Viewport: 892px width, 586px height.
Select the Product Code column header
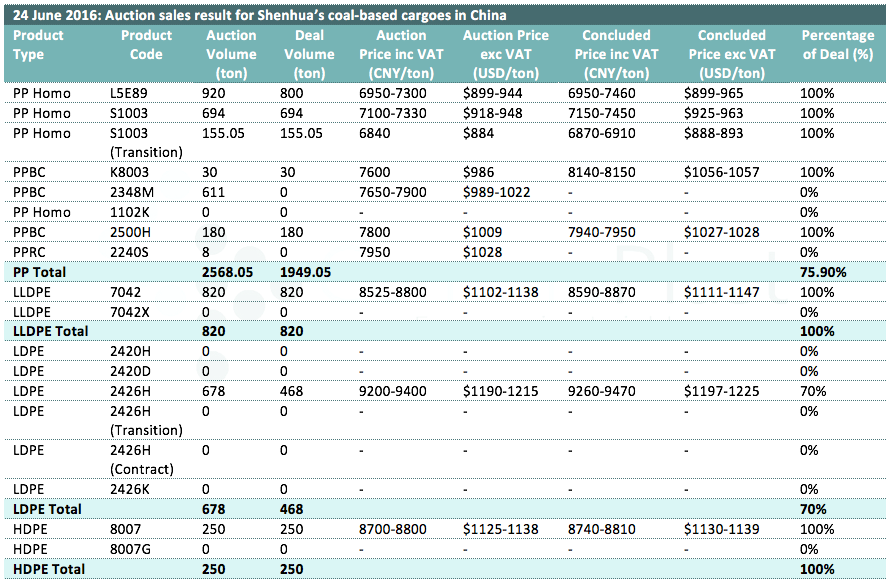coord(146,44)
